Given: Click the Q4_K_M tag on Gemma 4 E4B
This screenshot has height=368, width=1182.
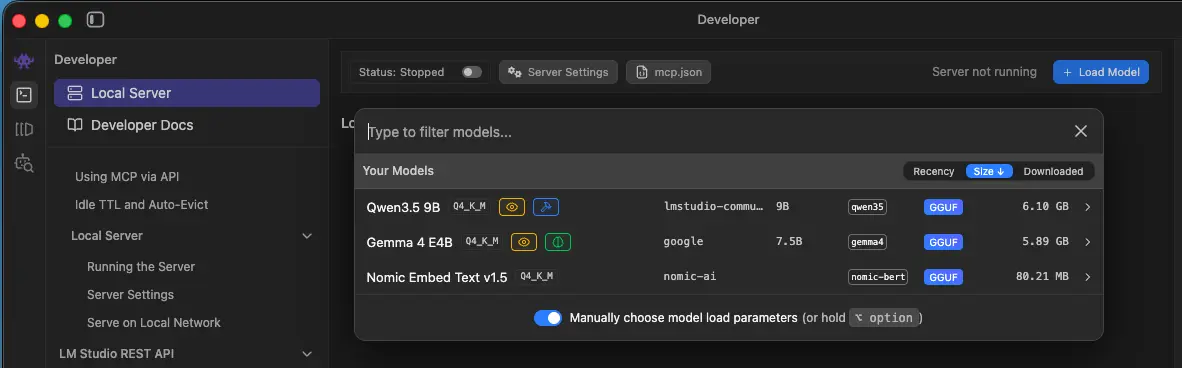Looking at the screenshot, I should tap(482, 241).
